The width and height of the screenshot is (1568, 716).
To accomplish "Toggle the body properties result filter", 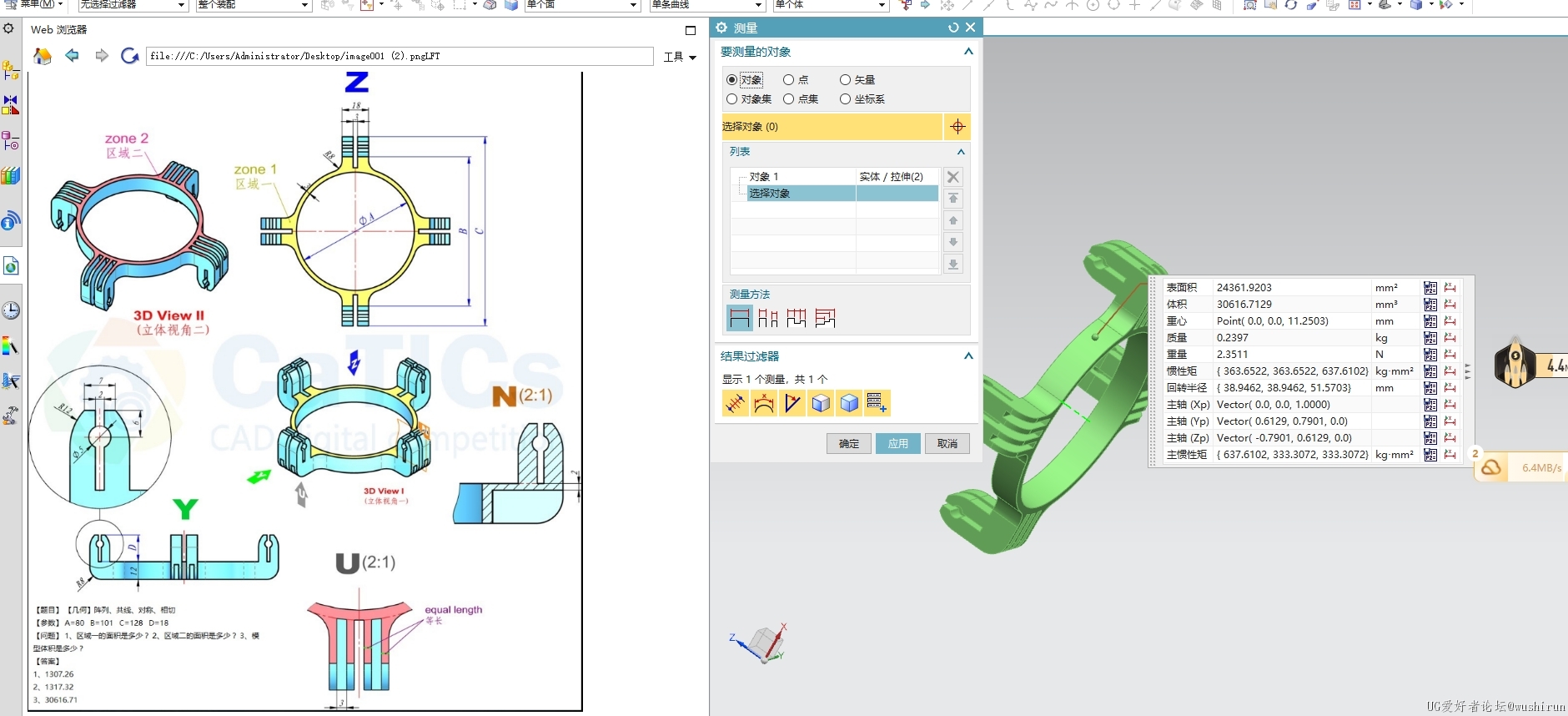I will click(849, 403).
